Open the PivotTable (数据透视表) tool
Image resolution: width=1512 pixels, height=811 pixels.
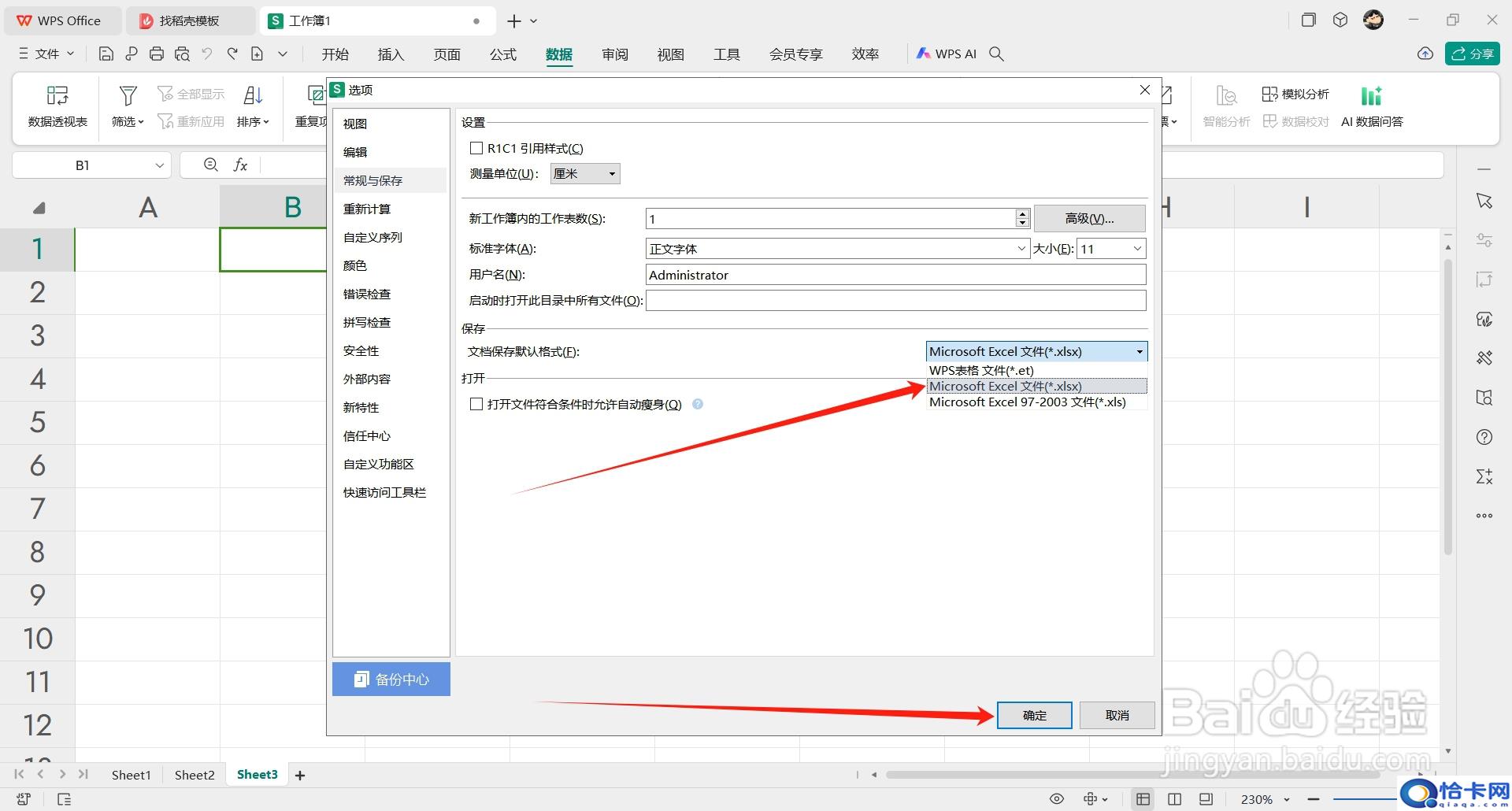click(x=57, y=106)
